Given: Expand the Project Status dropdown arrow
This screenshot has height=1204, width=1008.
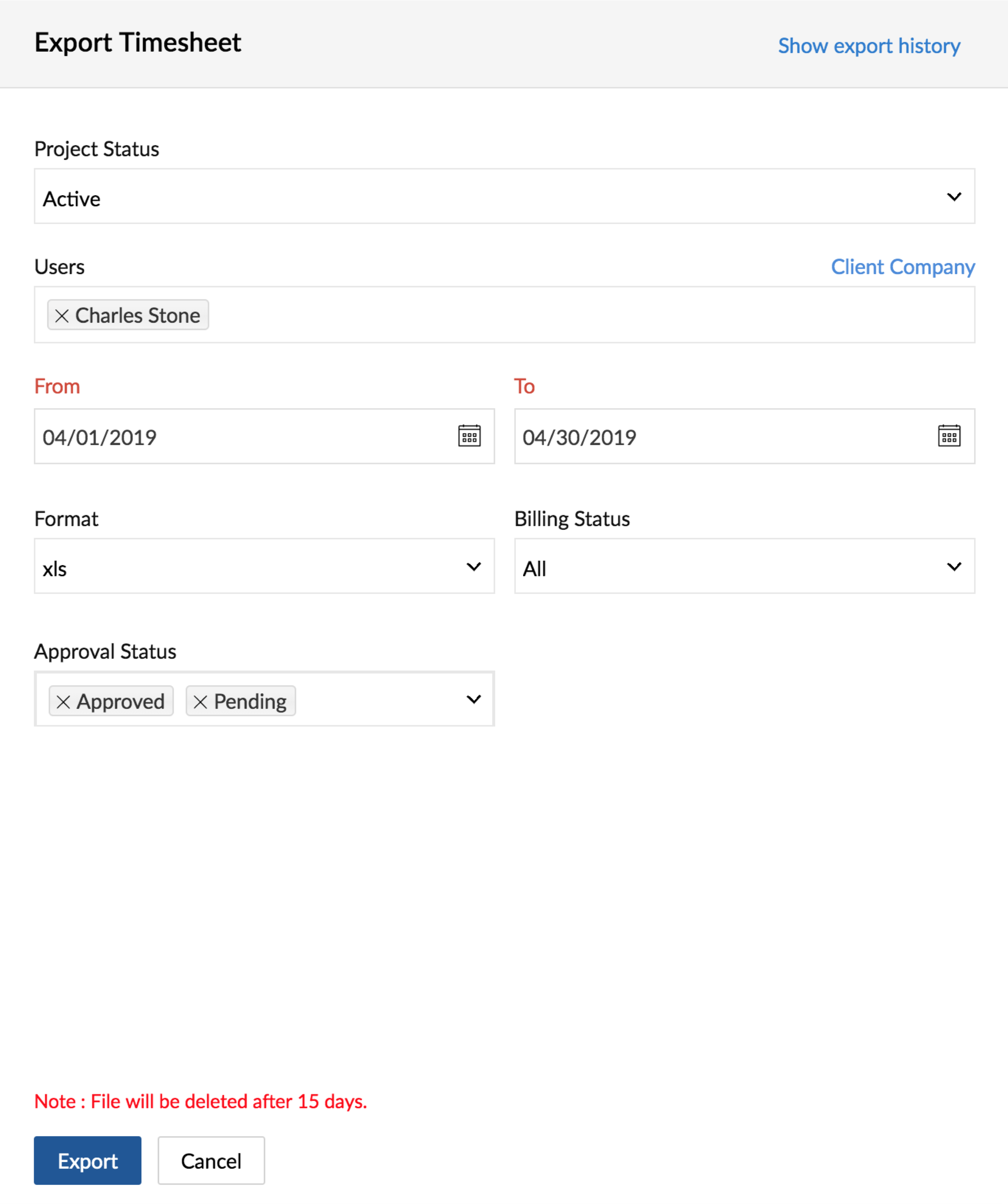Looking at the screenshot, I should [x=954, y=197].
